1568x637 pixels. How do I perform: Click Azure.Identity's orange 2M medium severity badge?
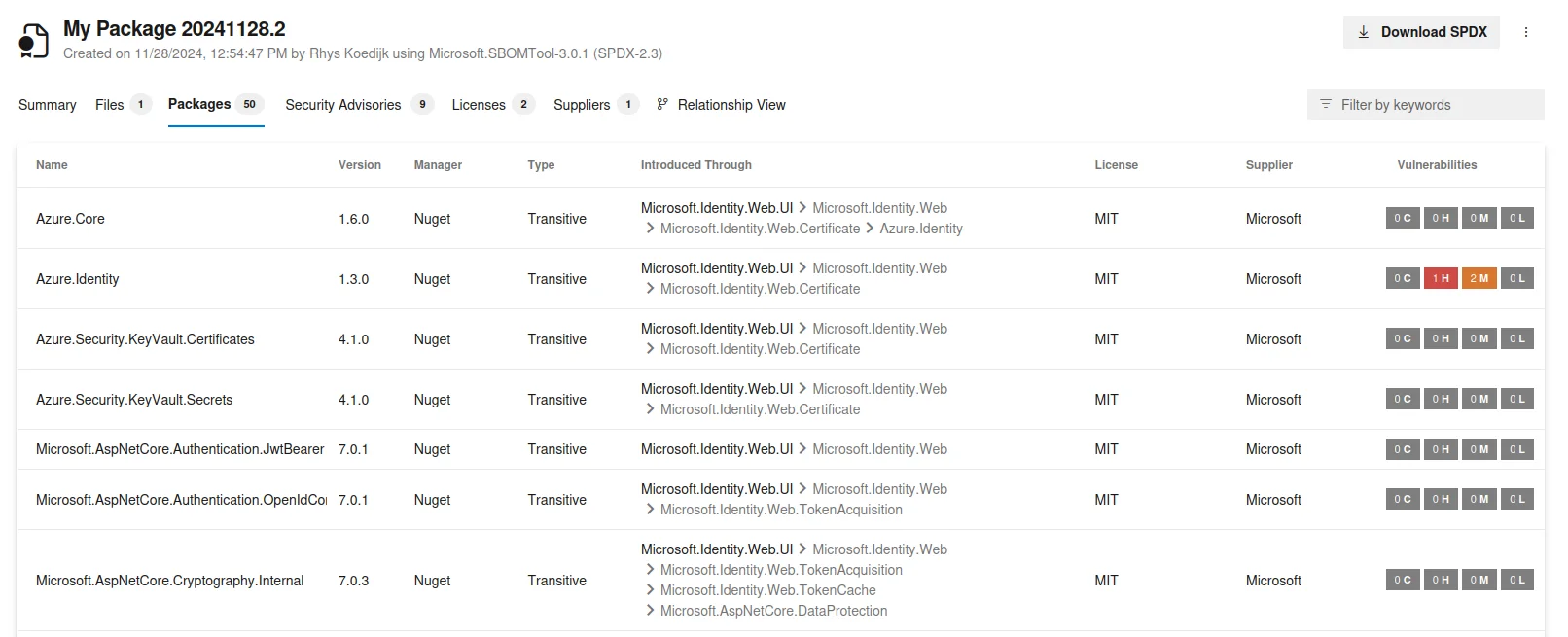pos(1479,278)
